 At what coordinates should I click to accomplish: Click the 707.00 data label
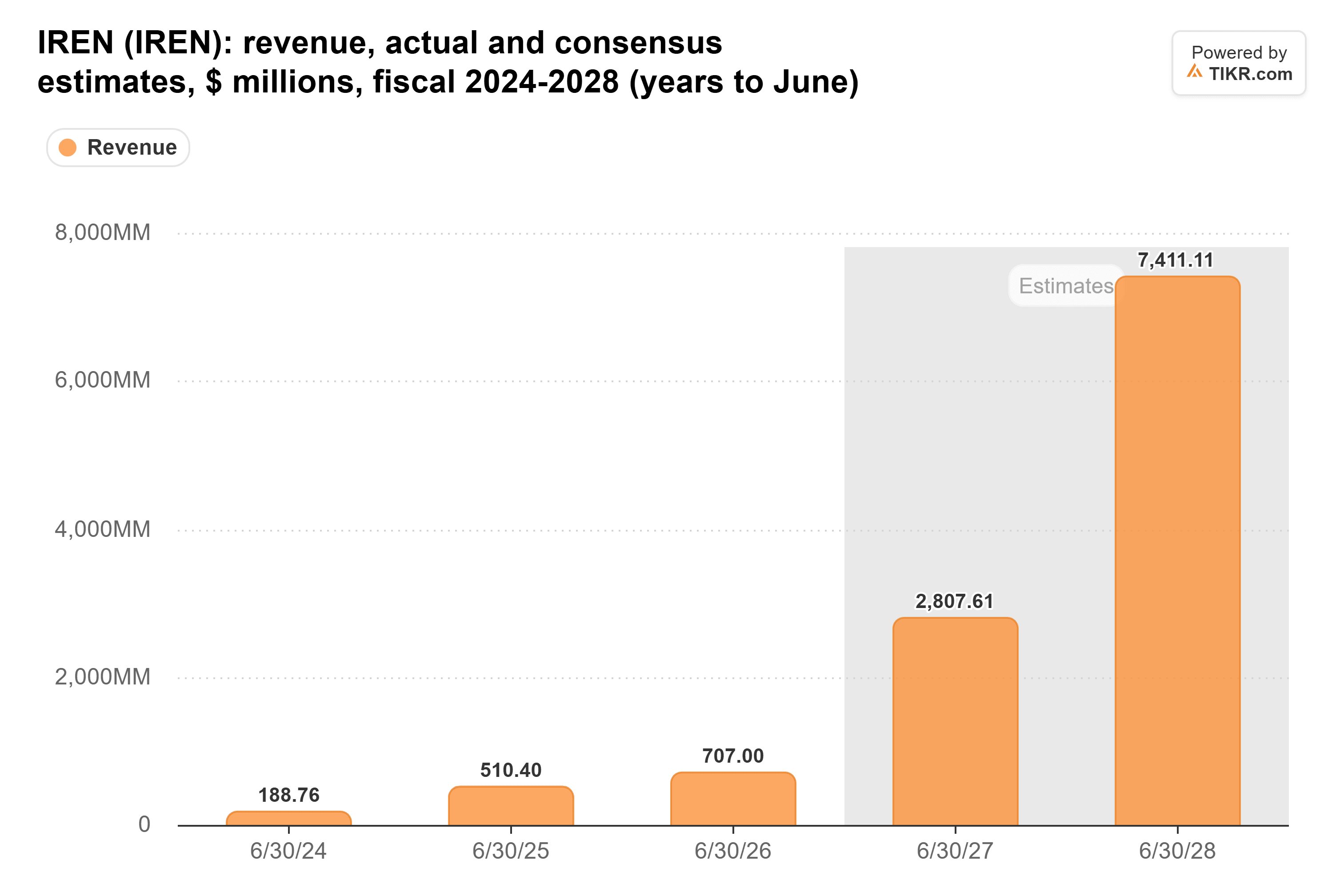coord(733,756)
